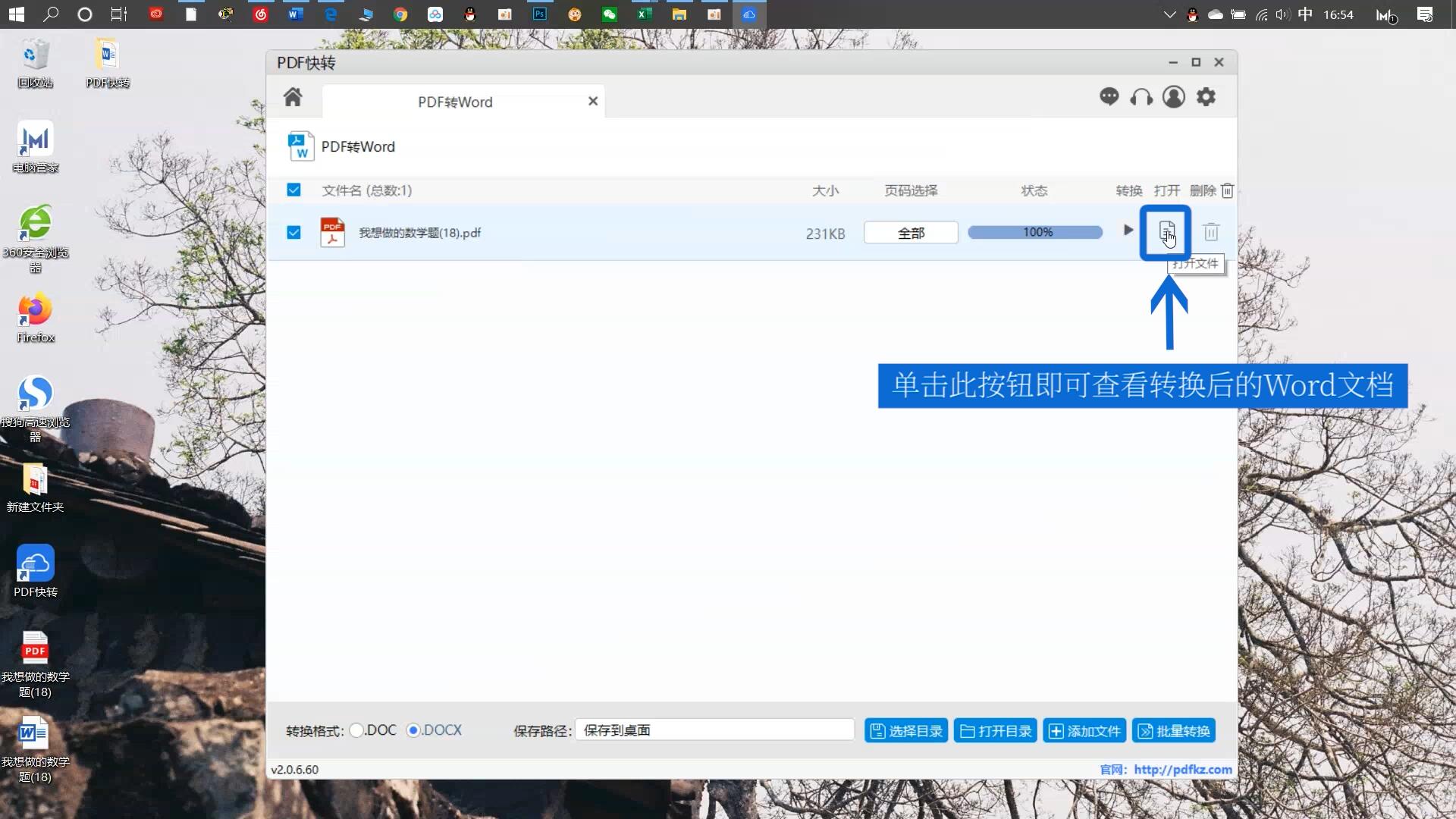The height and width of the screenshot is (819, 1456).
Task: Open the http://pdfkz.com official website link
Action: click(1182, 769)
